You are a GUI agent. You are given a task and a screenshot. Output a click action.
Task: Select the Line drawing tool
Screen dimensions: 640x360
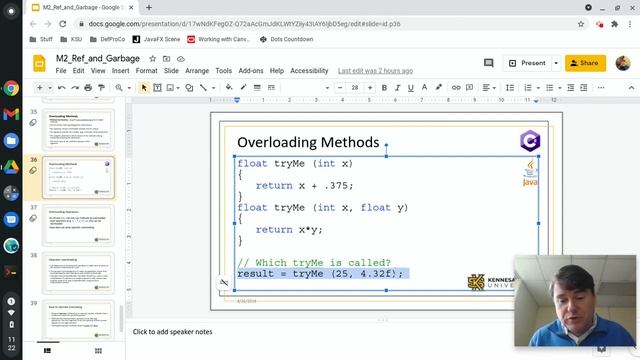click(x=203, y=88)
